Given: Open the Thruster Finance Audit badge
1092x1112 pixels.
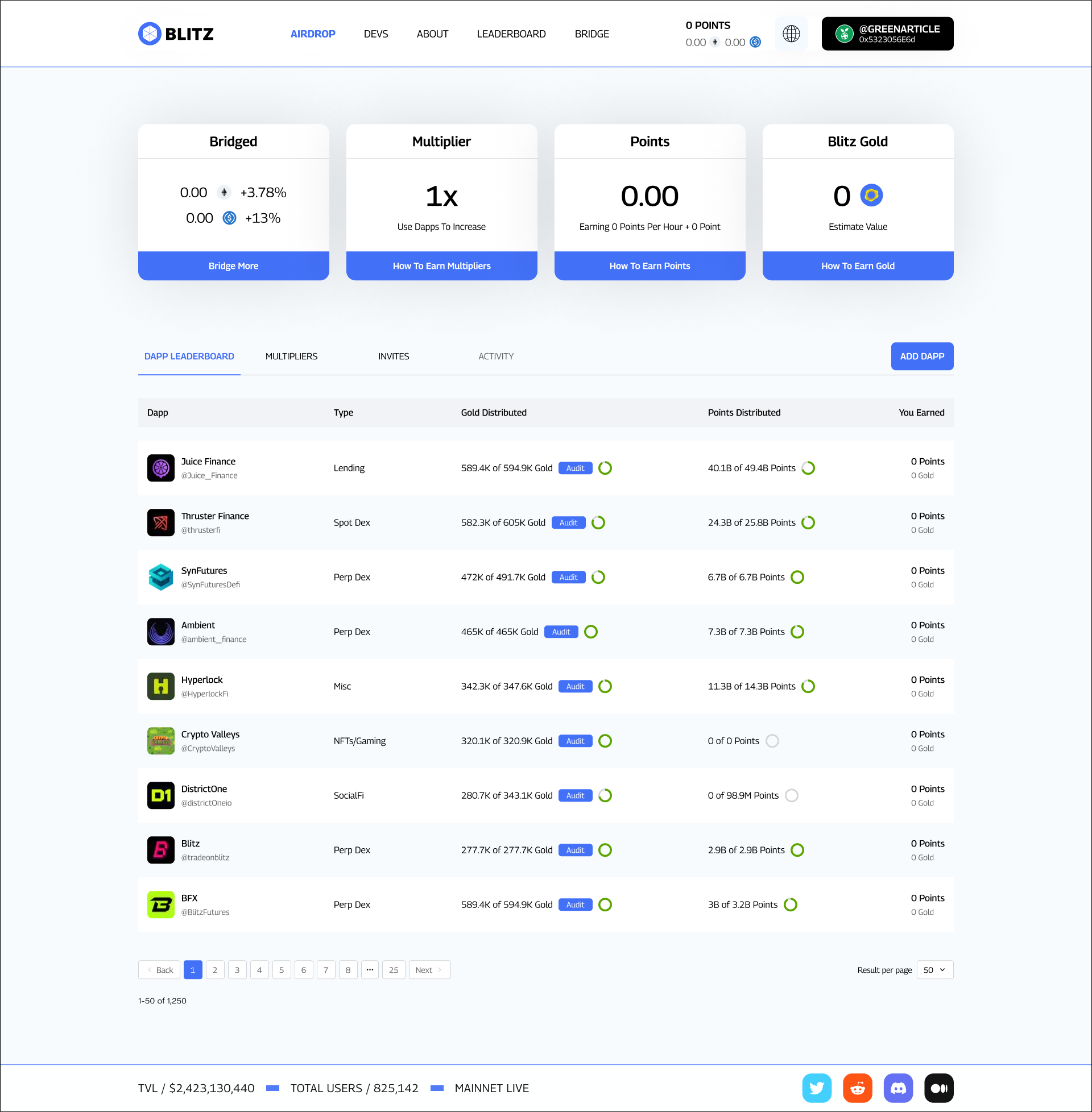Looking at the screenshot, I should 568,523.
